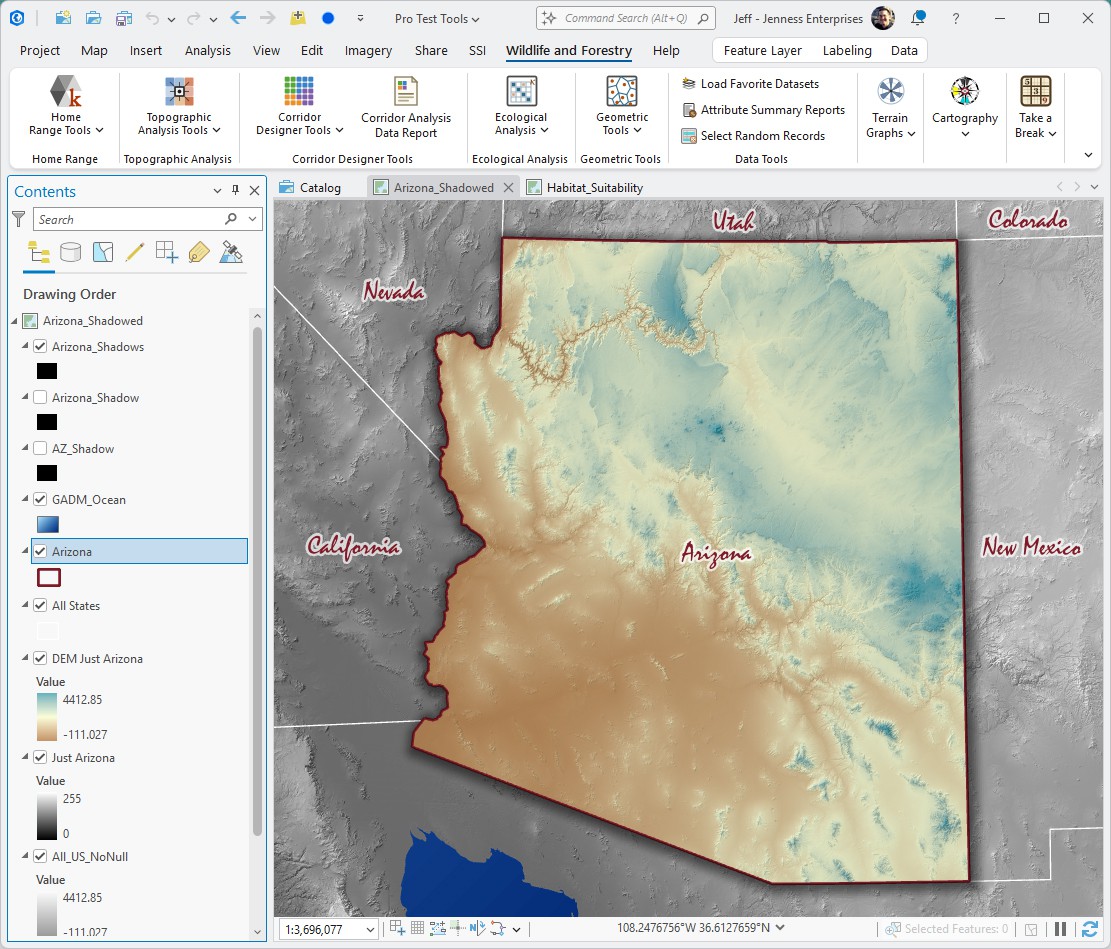Check the Arizona_Shadow layer

point(40,398)
